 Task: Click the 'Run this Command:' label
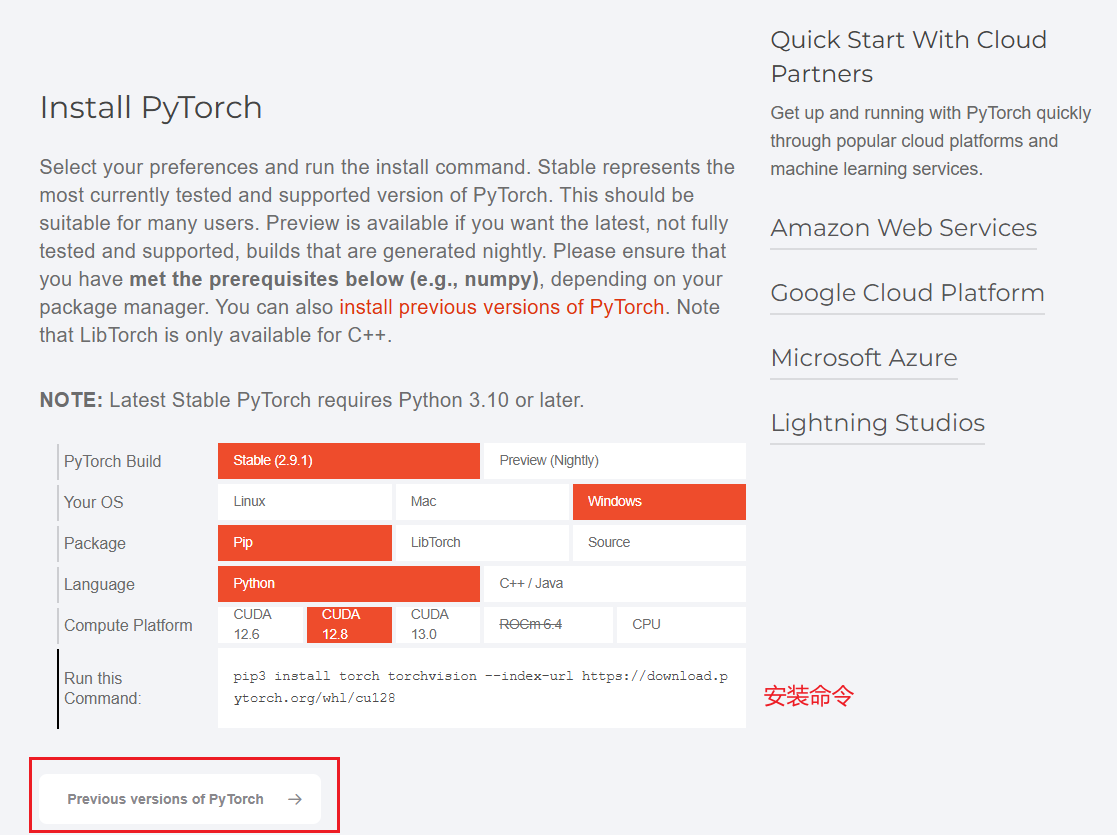click(x=103, y=688)
